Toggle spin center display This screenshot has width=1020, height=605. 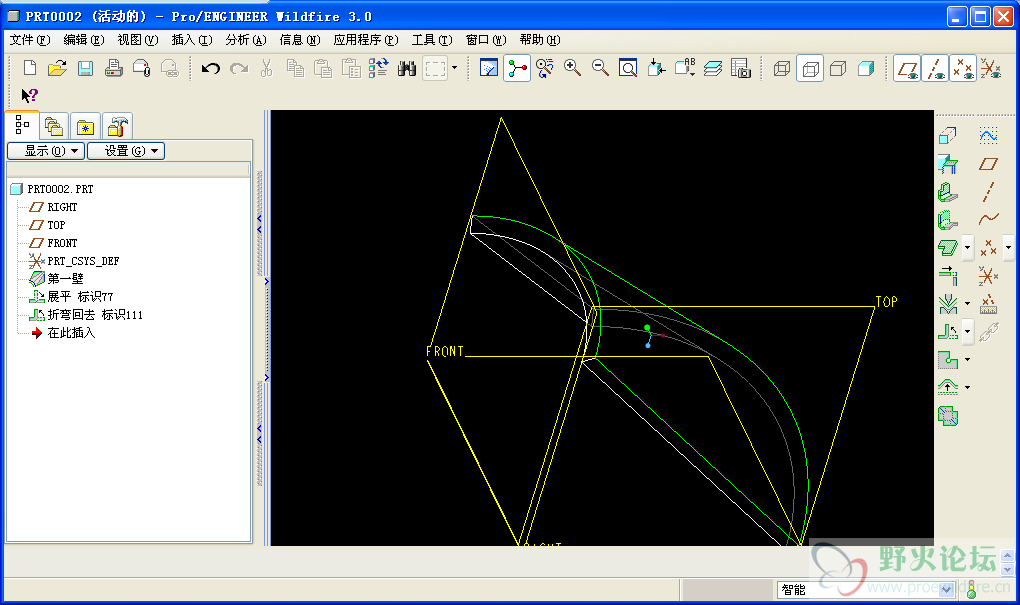517,68
